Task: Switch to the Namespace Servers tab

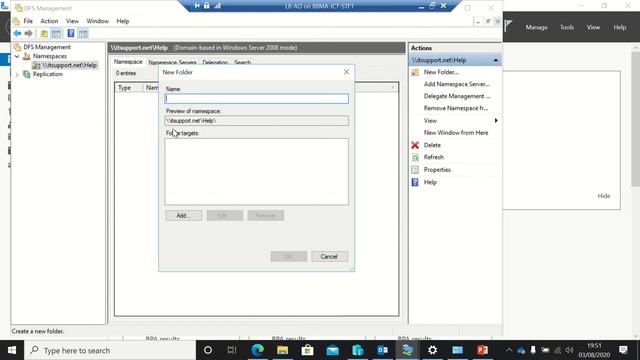Action: 172,62
